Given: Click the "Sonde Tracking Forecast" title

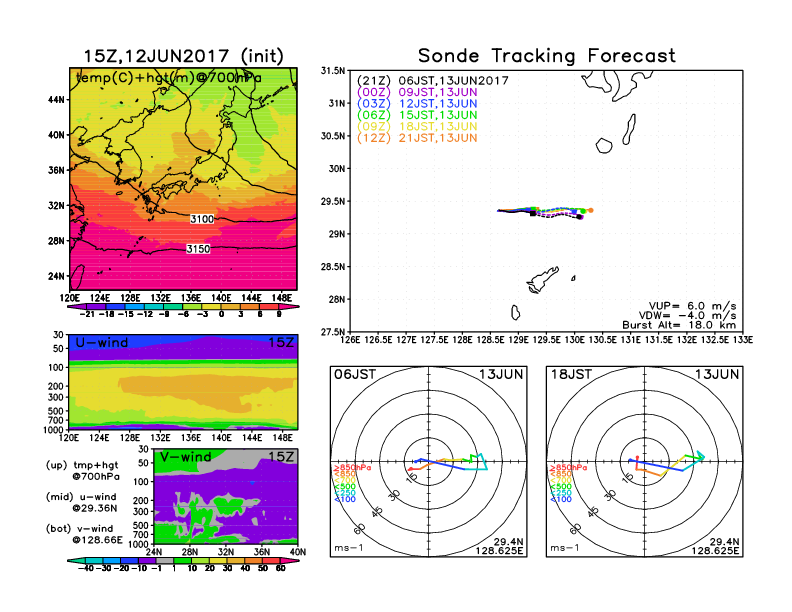Looking at the screenshot, I should pos(547,56).
